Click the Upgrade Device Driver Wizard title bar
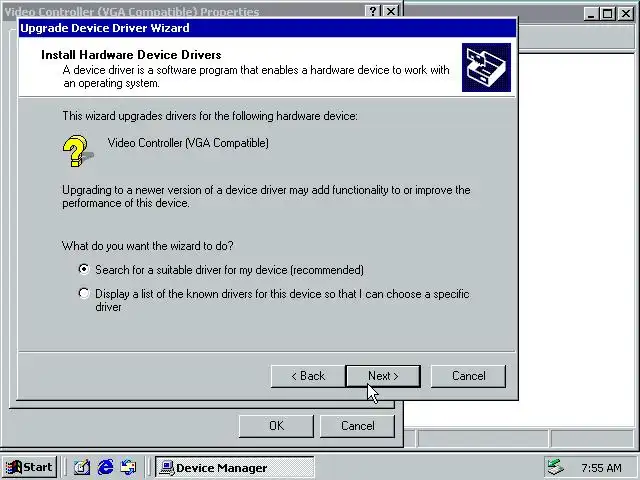Image resolution: width=640 pixels, height=480 pixels. (267, 28)
